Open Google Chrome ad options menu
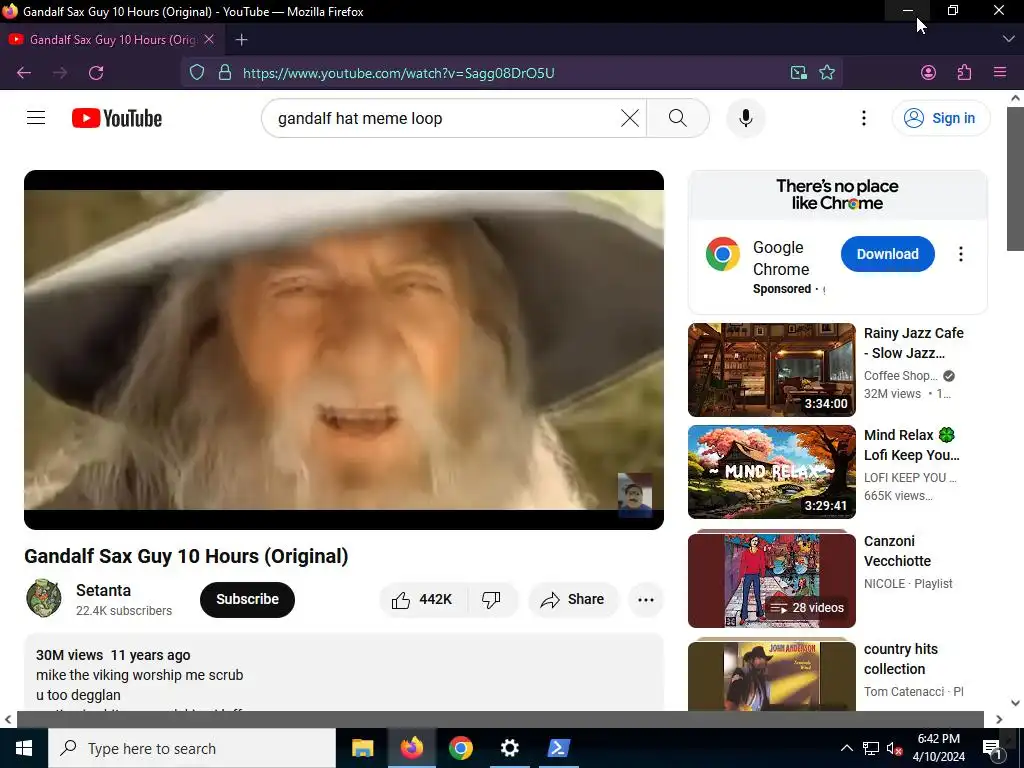 [961, 254]
